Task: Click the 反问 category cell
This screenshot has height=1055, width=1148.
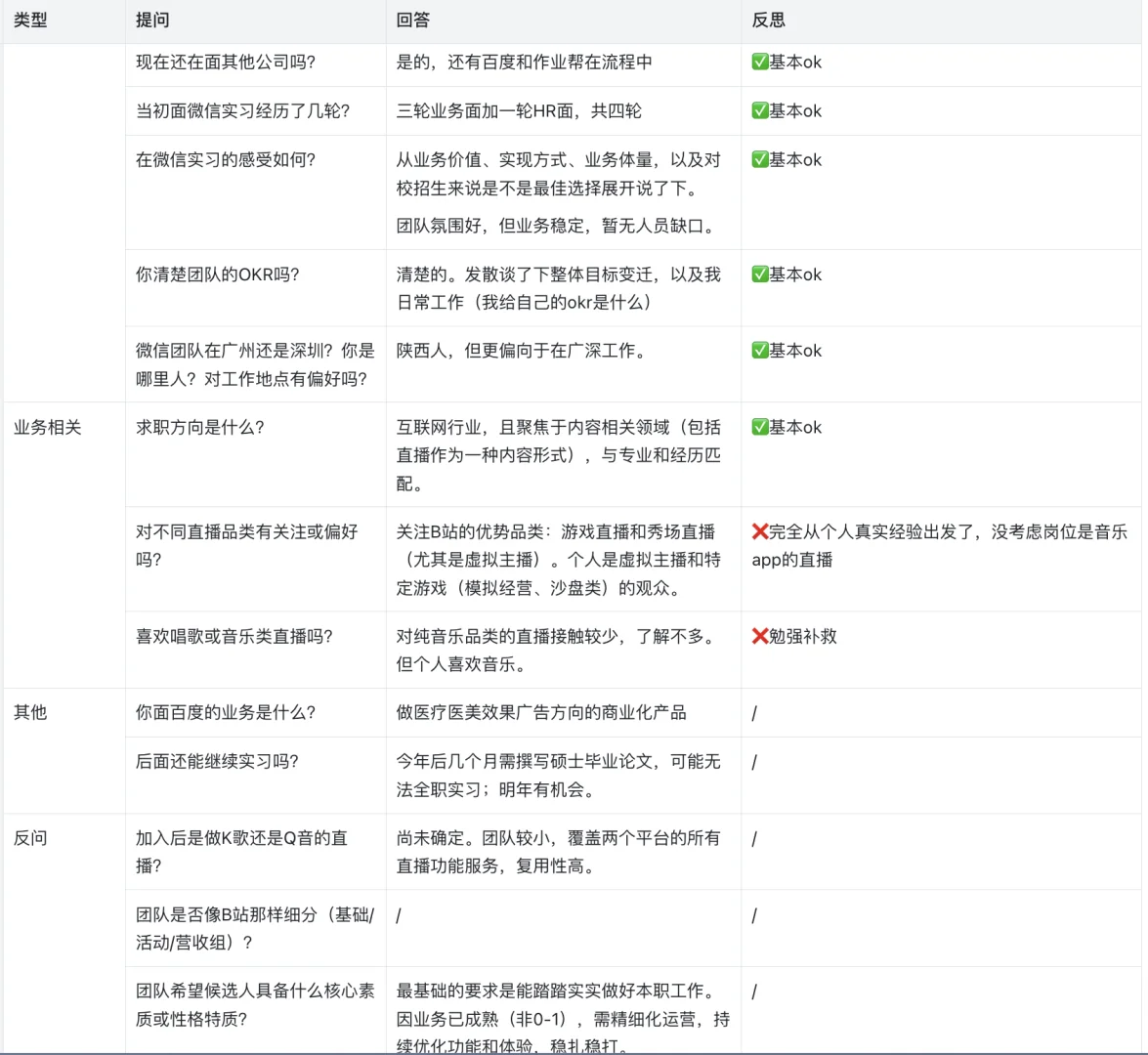Action: pyautogui.click(x=30, y=838)
